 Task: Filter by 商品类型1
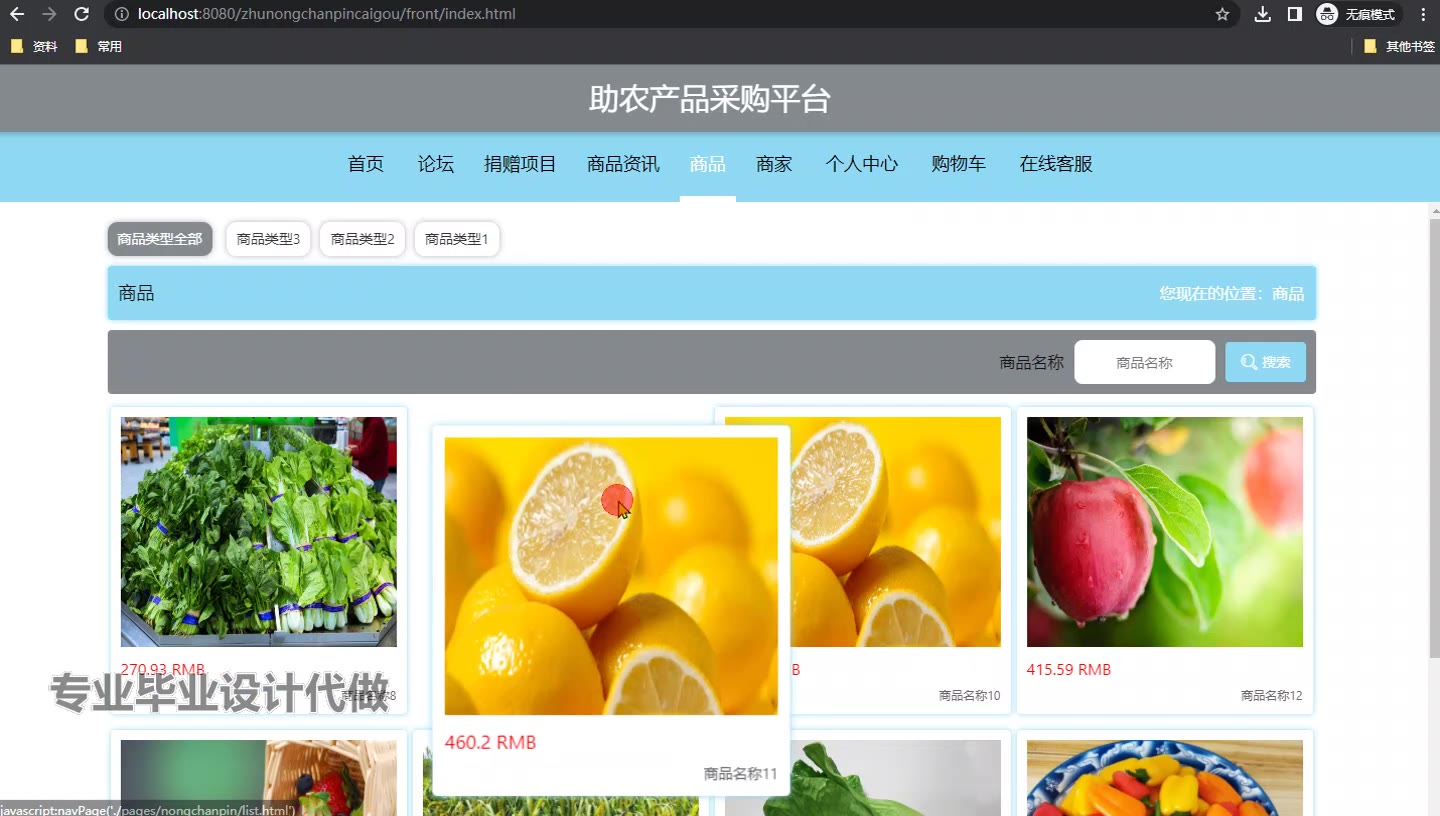point(456,239)
